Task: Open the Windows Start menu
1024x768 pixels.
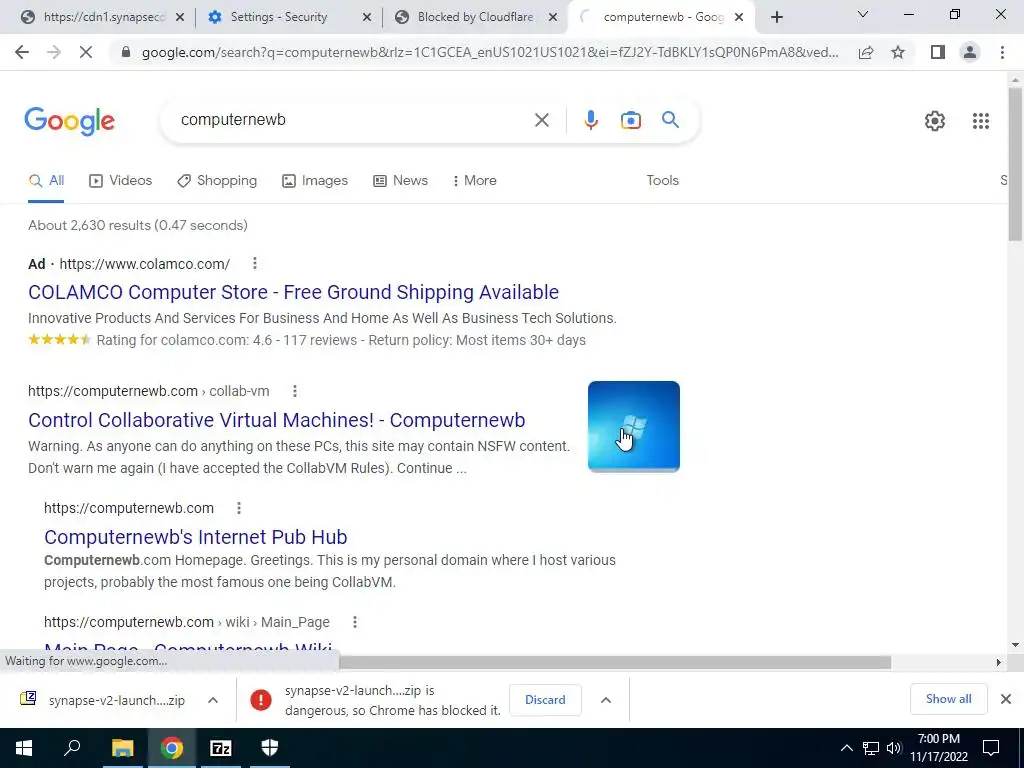Action: click(x=24, y=748)
